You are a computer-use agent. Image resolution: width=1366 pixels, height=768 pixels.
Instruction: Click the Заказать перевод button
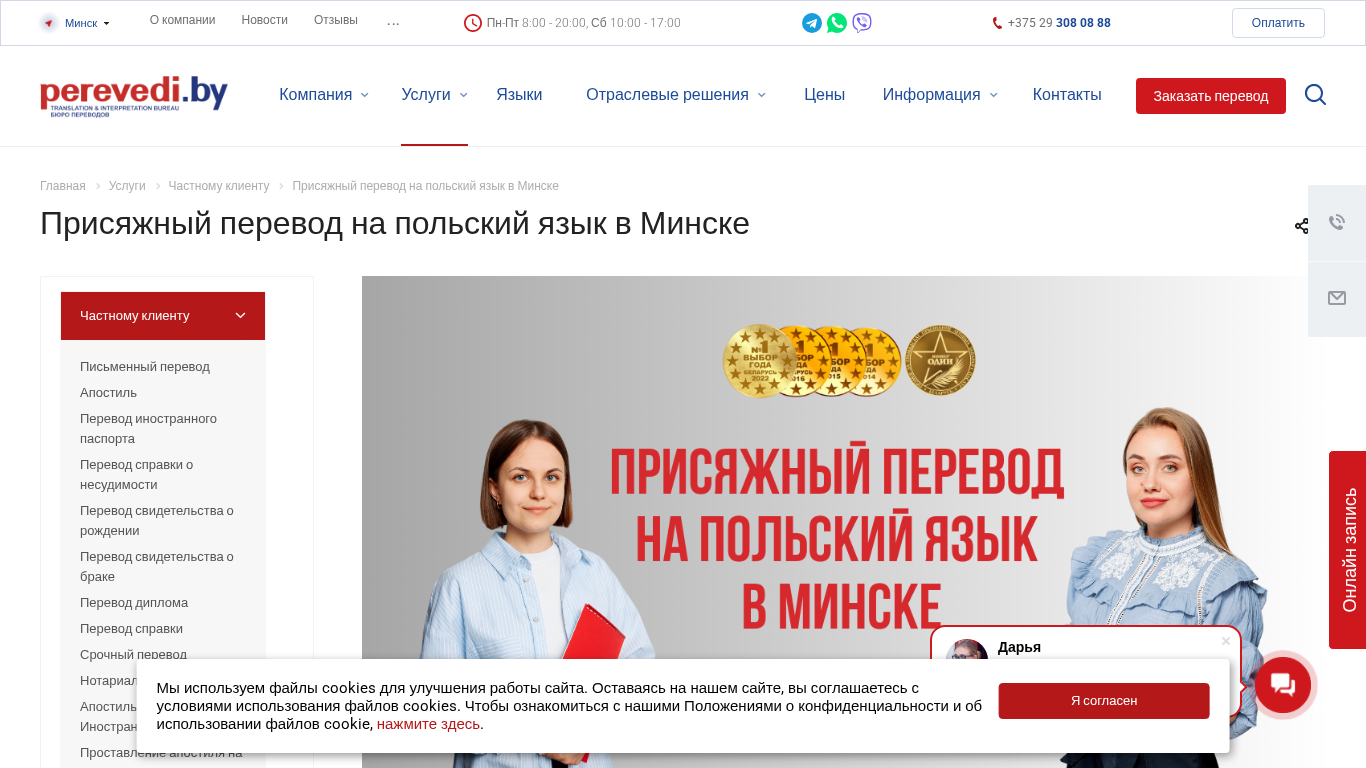click(x=1211, y=96)
